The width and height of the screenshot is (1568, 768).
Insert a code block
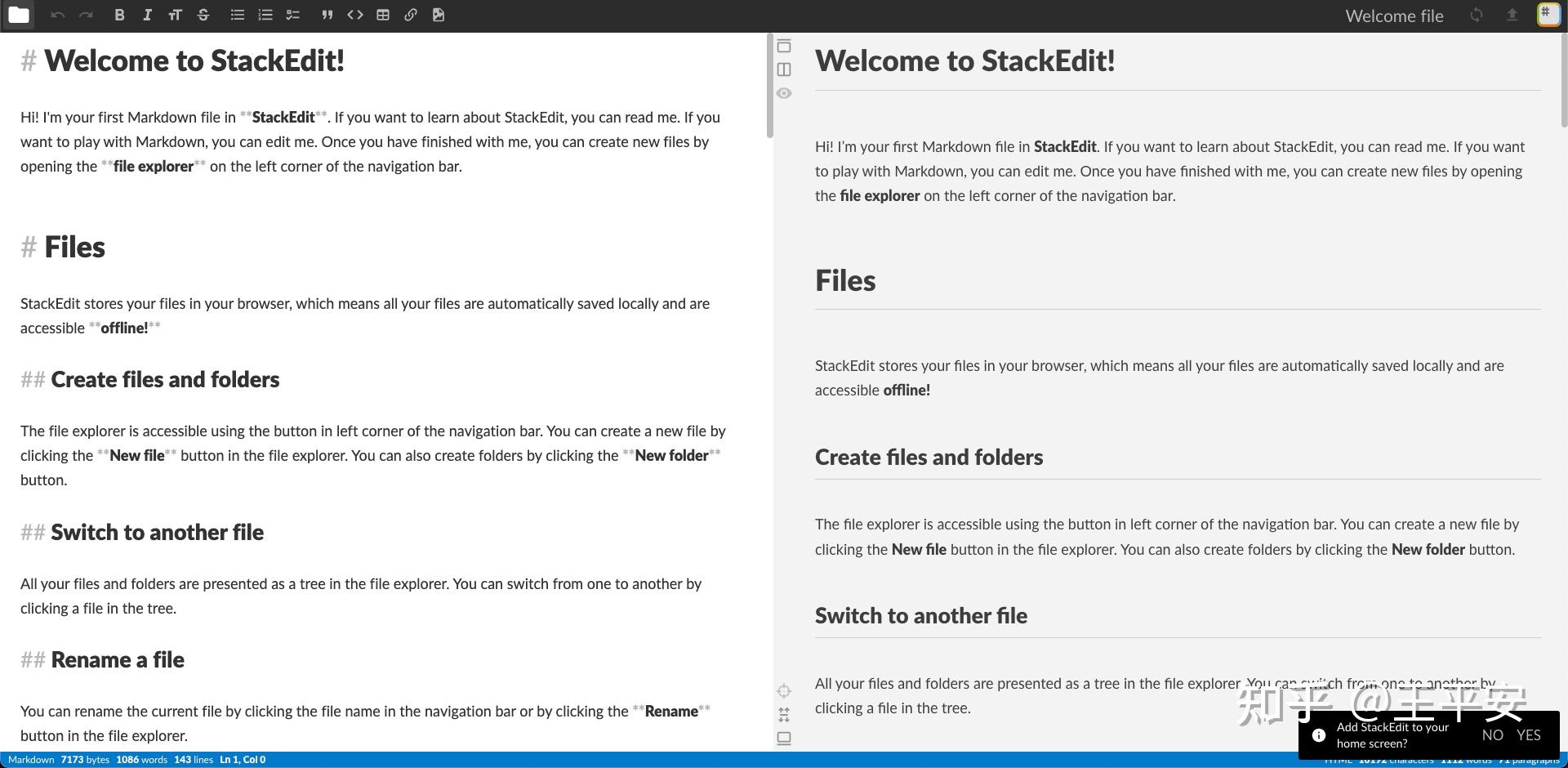point(355,15)
